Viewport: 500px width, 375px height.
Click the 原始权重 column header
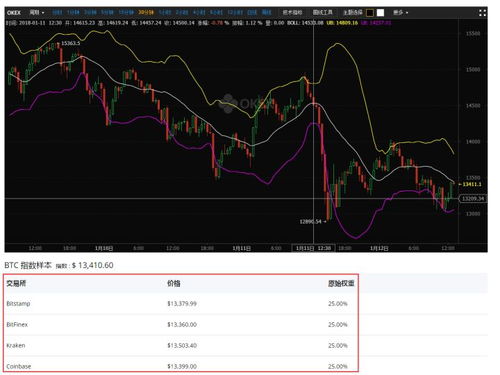pos(341,283)
